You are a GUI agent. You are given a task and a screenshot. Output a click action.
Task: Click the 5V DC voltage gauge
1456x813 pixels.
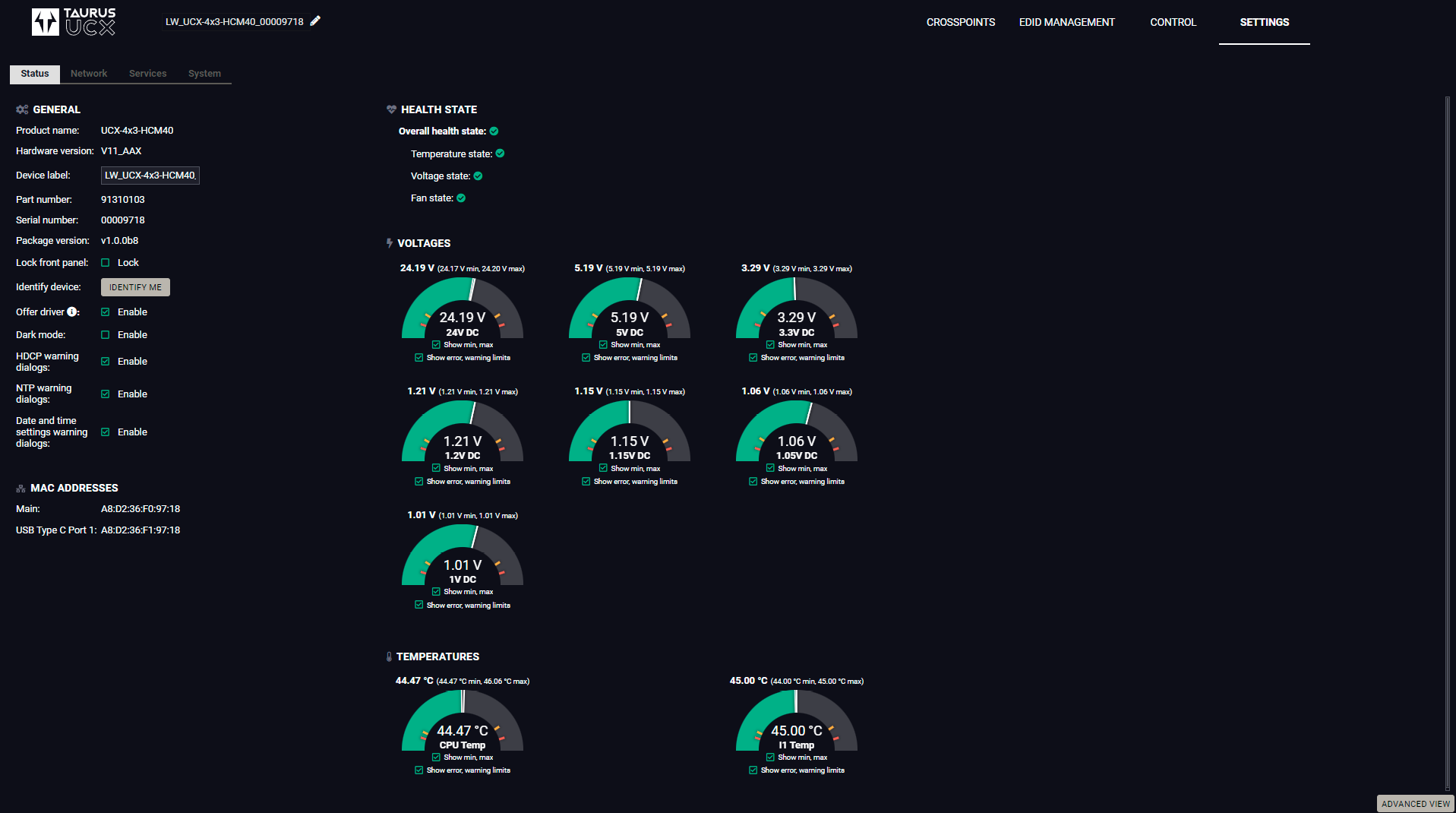(x=630, y=308)
